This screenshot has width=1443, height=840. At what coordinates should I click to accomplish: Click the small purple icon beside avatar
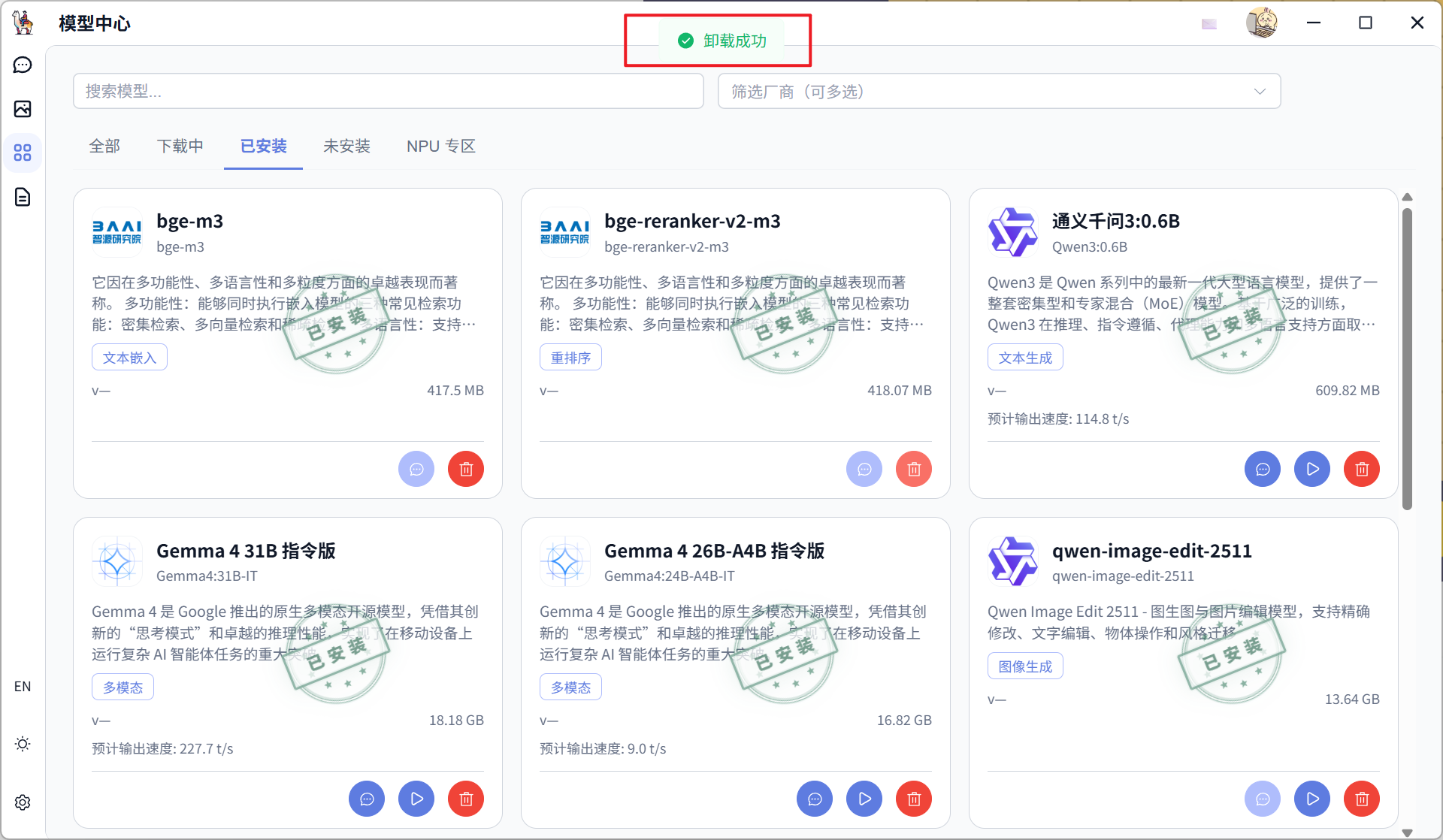pyautogui.click(x=1209, y=24)
